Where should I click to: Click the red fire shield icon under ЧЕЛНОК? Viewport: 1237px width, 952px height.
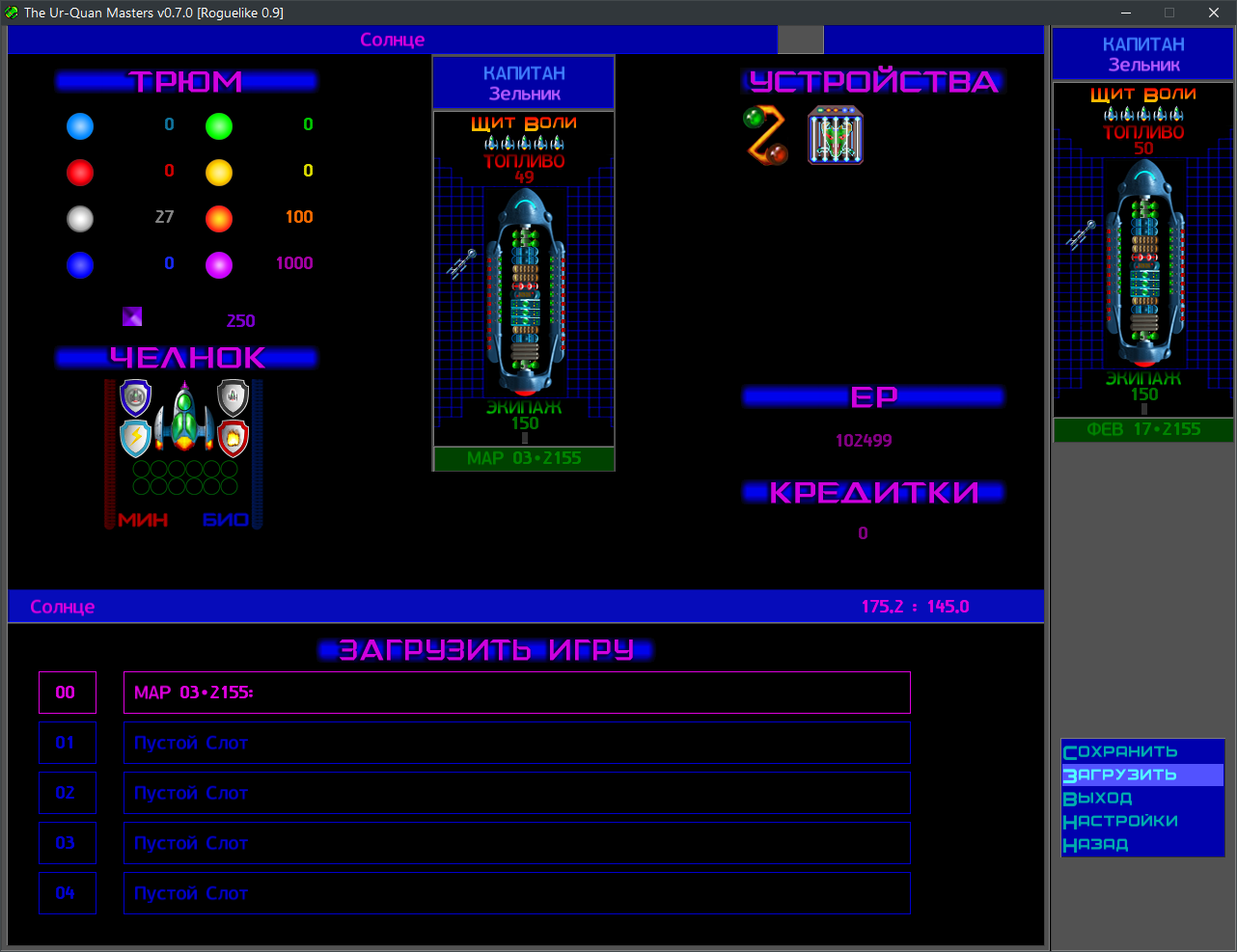(x=233, y=438)
